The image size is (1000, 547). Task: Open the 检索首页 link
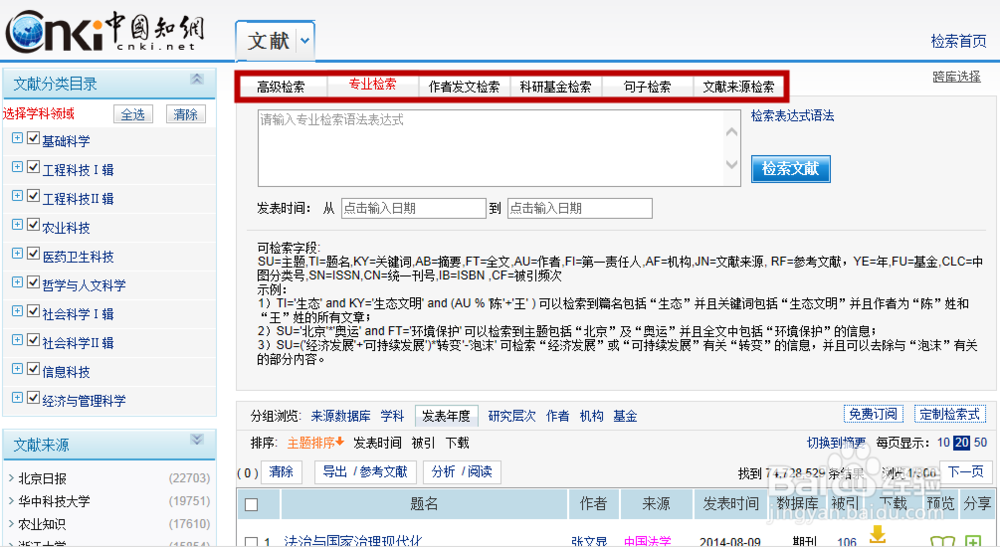(959, 41)
